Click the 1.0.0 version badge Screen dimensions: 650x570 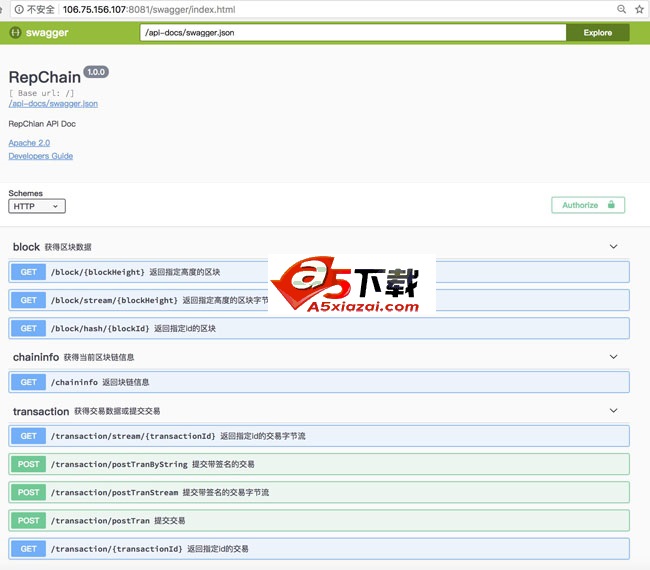pos(96,72)
